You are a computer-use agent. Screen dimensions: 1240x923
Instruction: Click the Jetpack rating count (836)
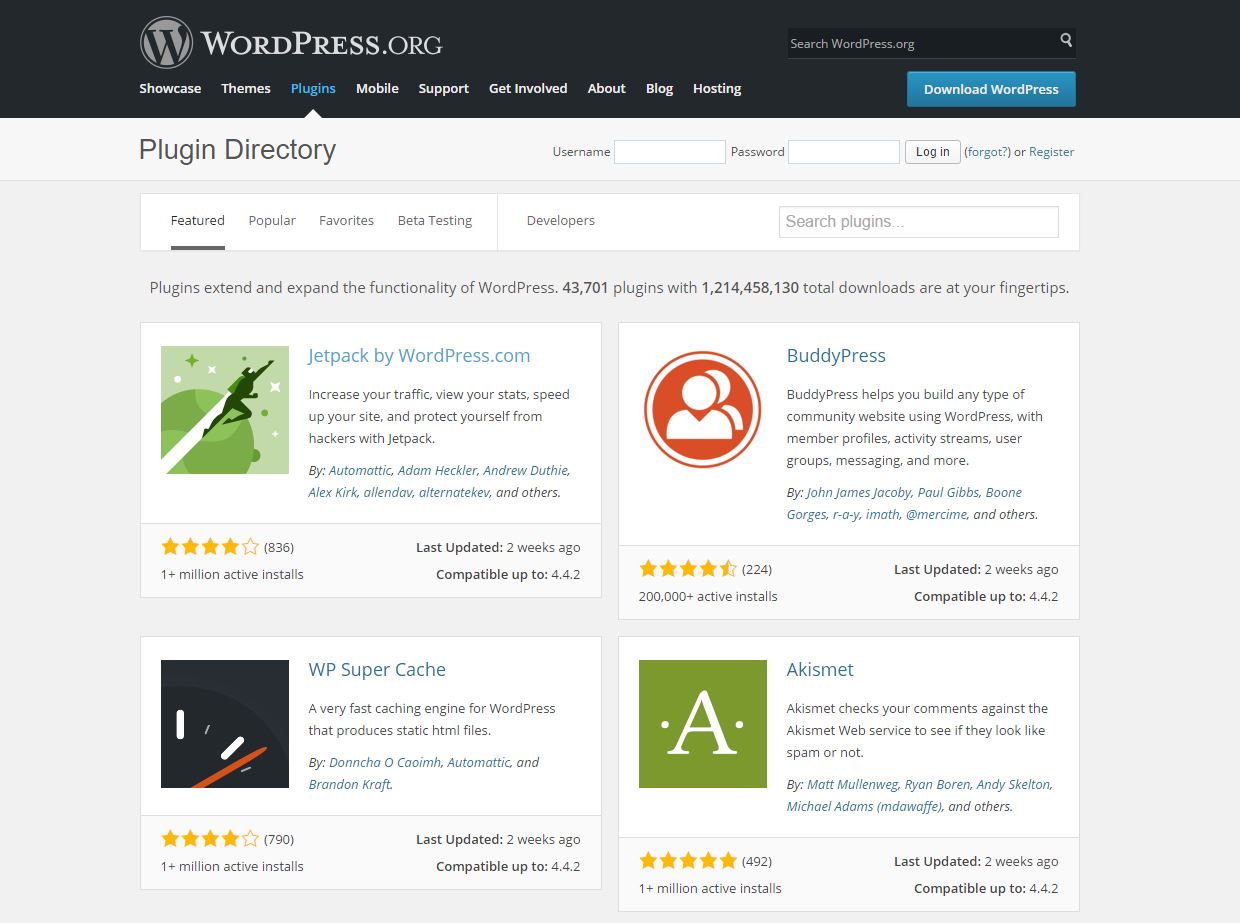pyautogui.click(x=279, y=547)
